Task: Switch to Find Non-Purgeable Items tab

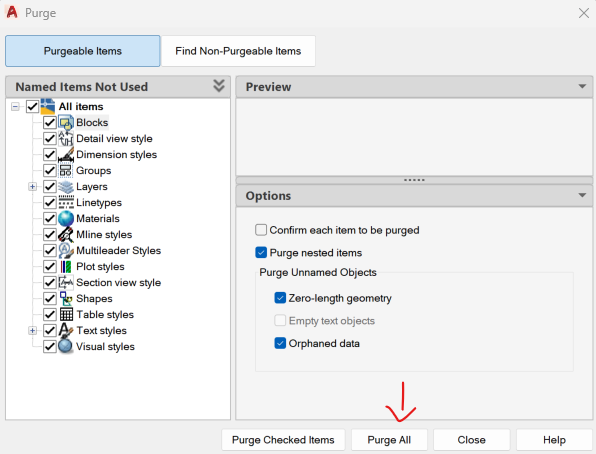Action: [x=238, y=51]
